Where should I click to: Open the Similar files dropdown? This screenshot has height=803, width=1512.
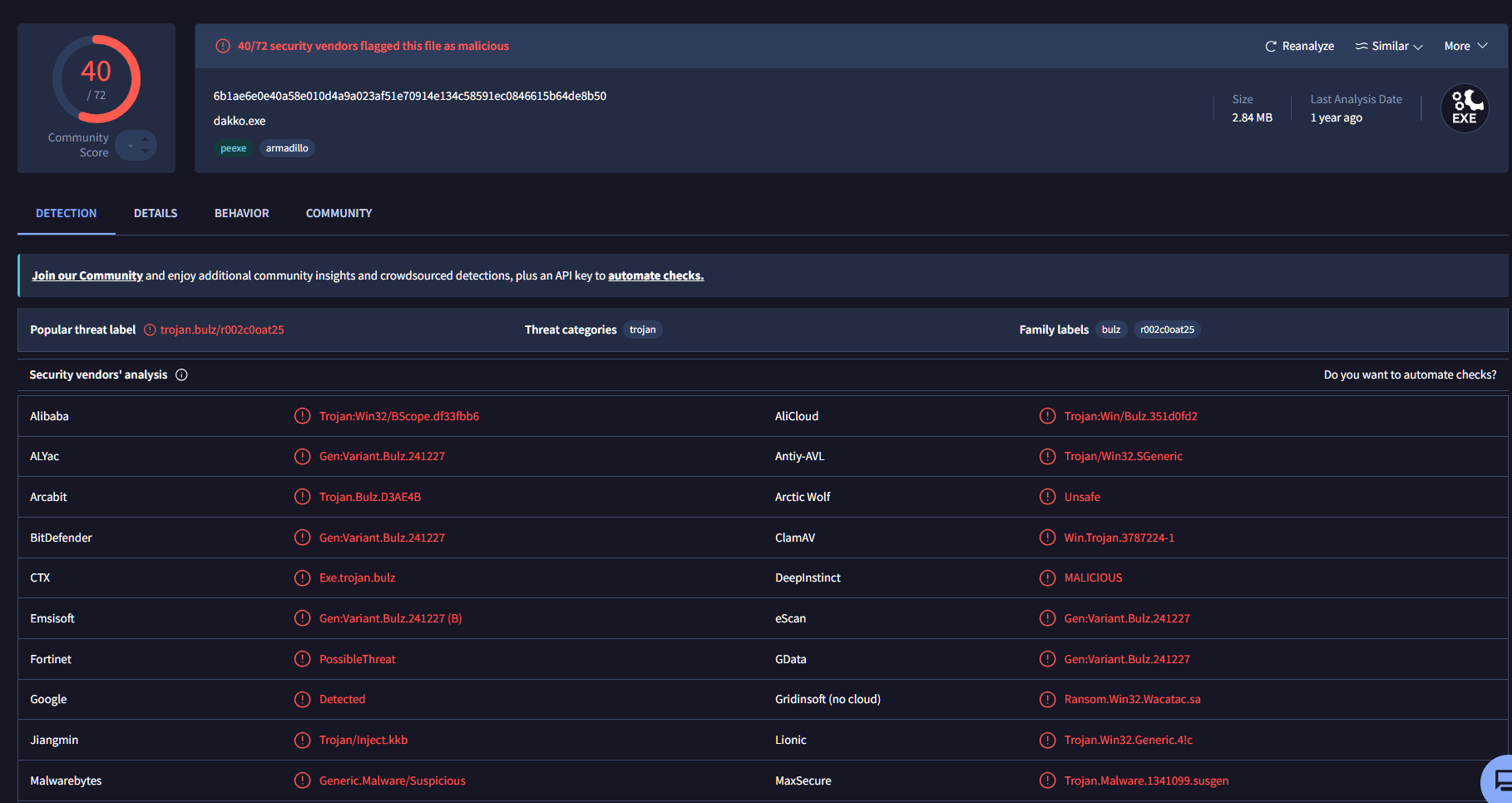pos(1389,47)
